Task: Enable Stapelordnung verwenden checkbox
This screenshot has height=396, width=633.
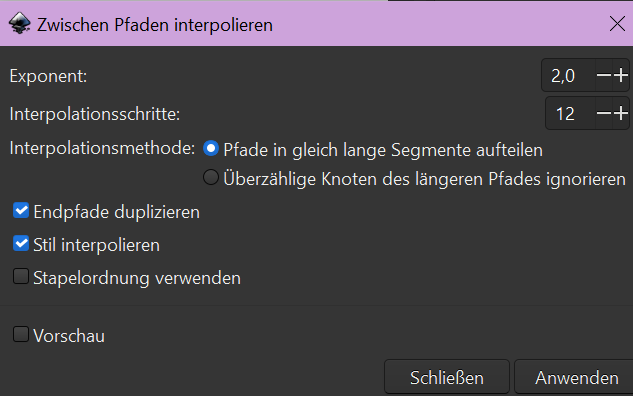Action: click(21, 277)
